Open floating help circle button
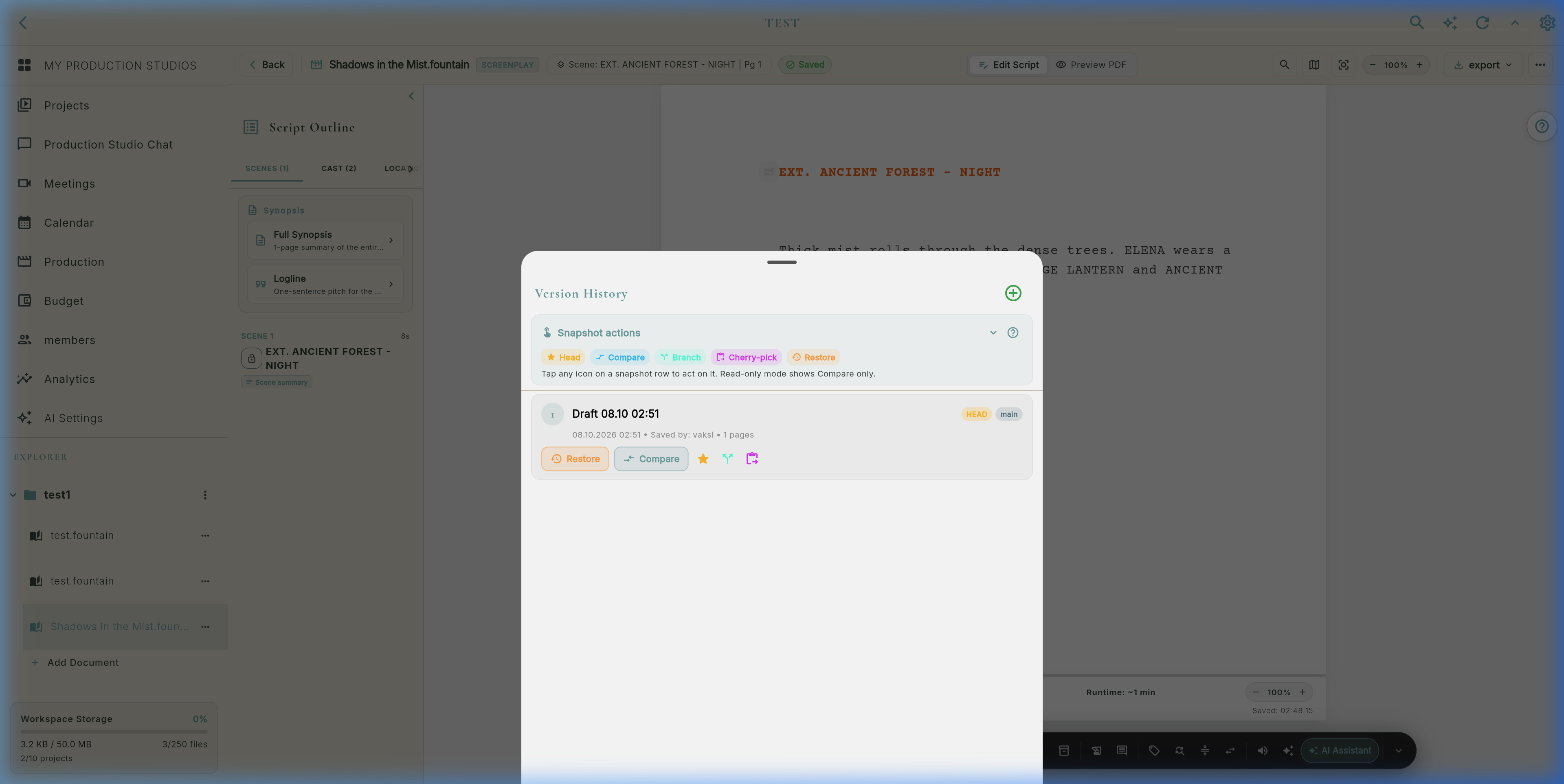This screenshot has height=784, width=1564. (x=1542, y=126)
